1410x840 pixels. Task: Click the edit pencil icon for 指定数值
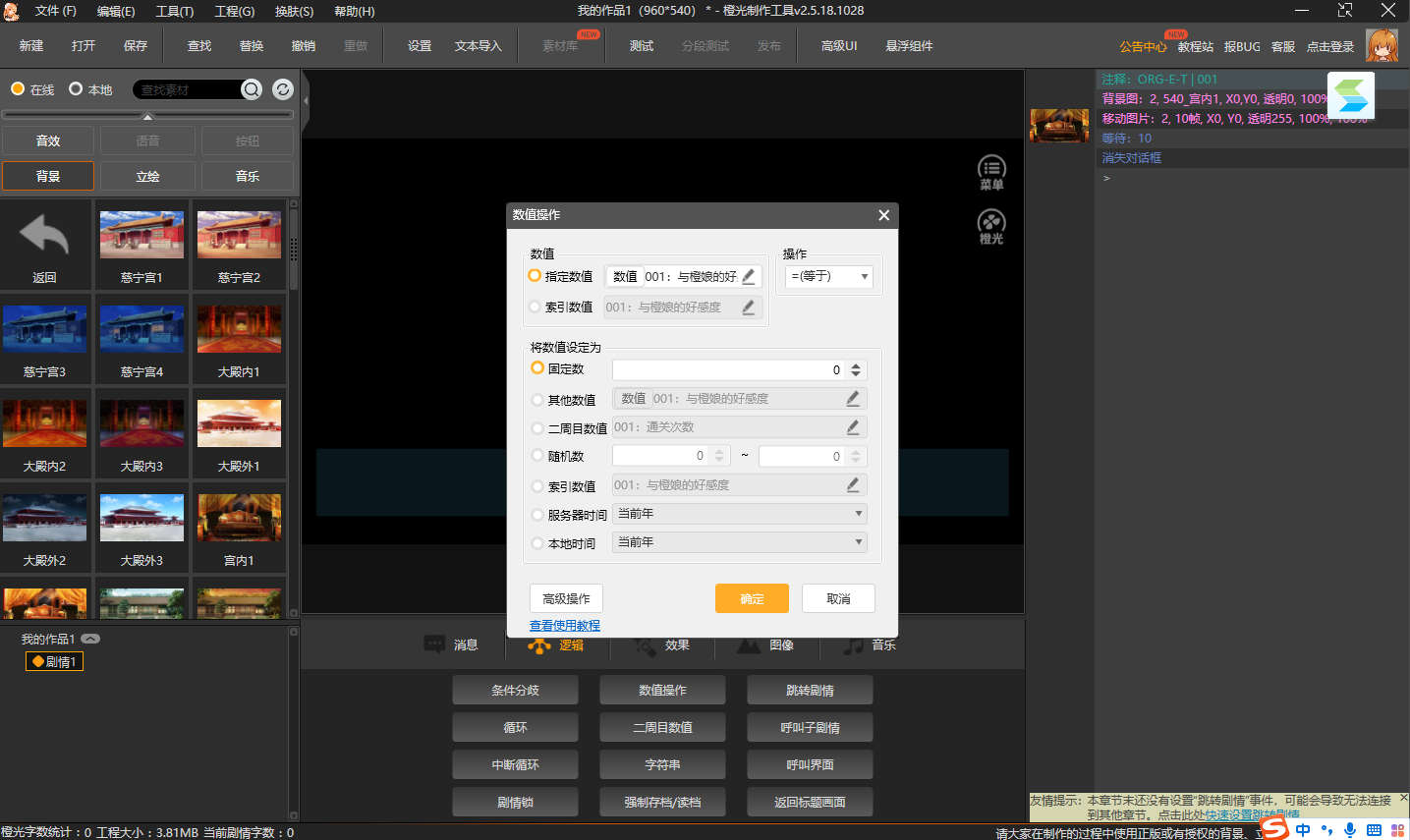(x=749, y=277)
